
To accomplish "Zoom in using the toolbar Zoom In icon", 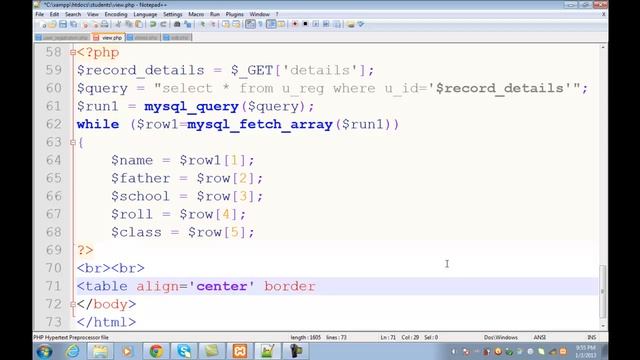I will [202, 24].
